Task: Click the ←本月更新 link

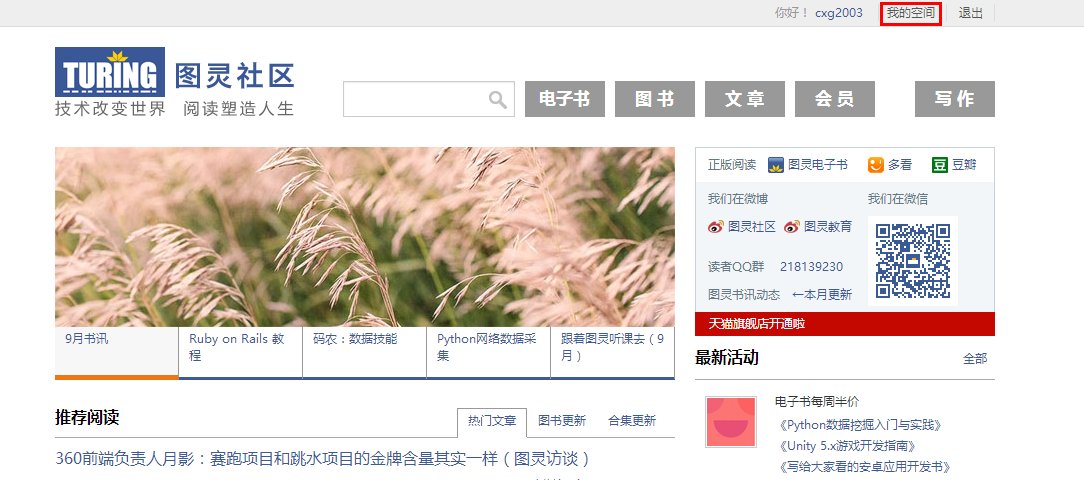Action: point(821,295)
